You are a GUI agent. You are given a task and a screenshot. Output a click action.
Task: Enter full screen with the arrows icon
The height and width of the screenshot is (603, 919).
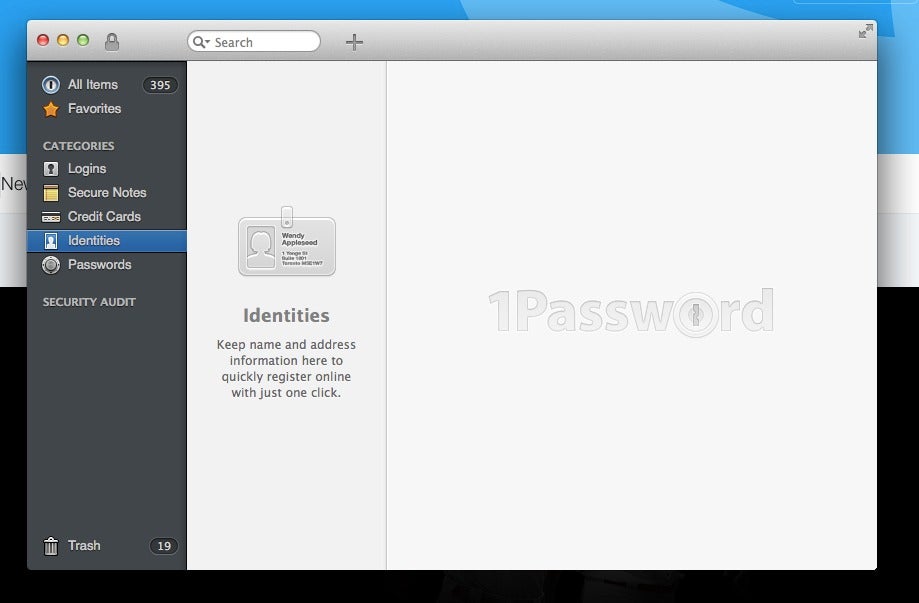tap(866, 30)
